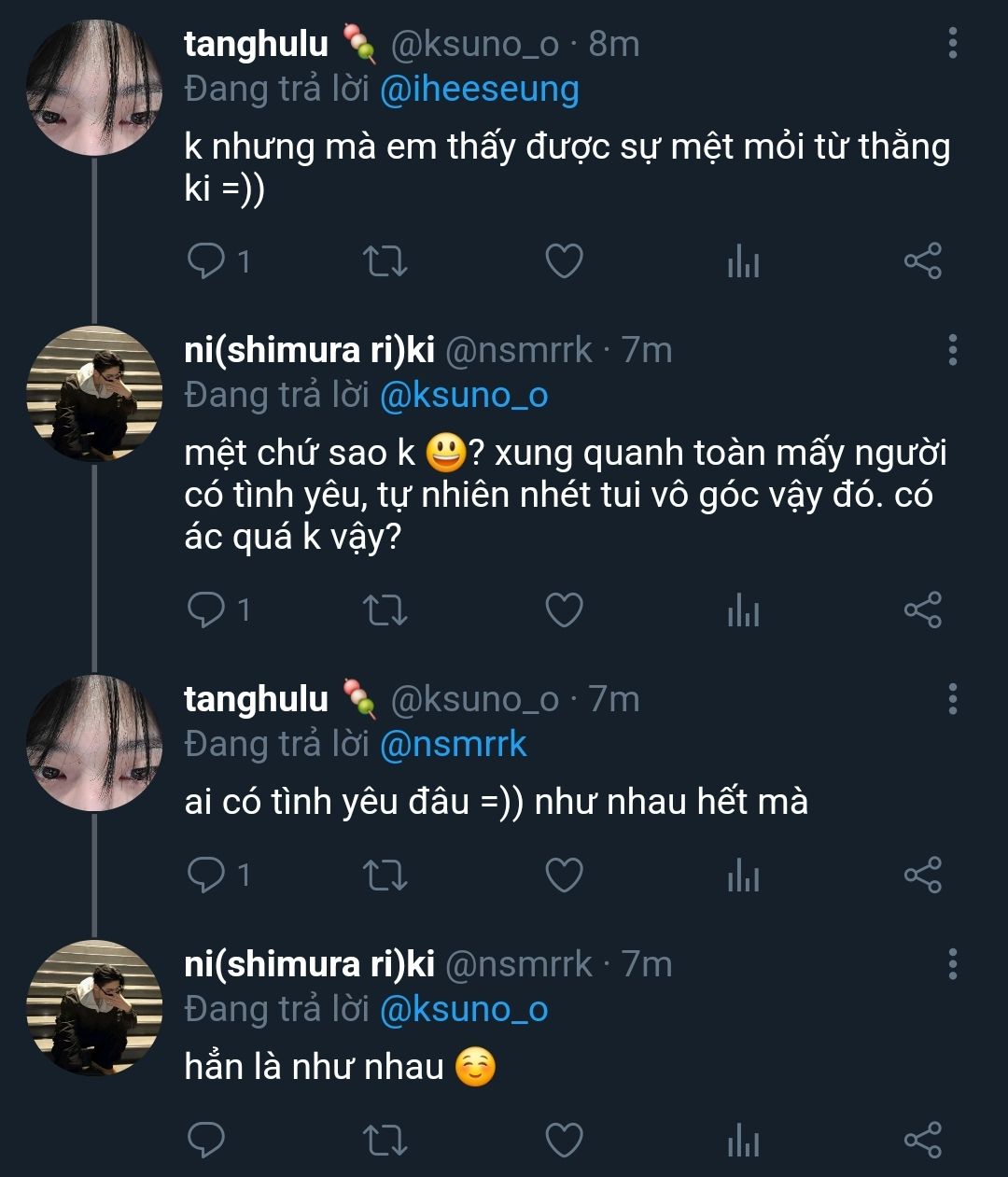
Task: View analytics of the first tanghulu tweet
Action: [743, 262]
